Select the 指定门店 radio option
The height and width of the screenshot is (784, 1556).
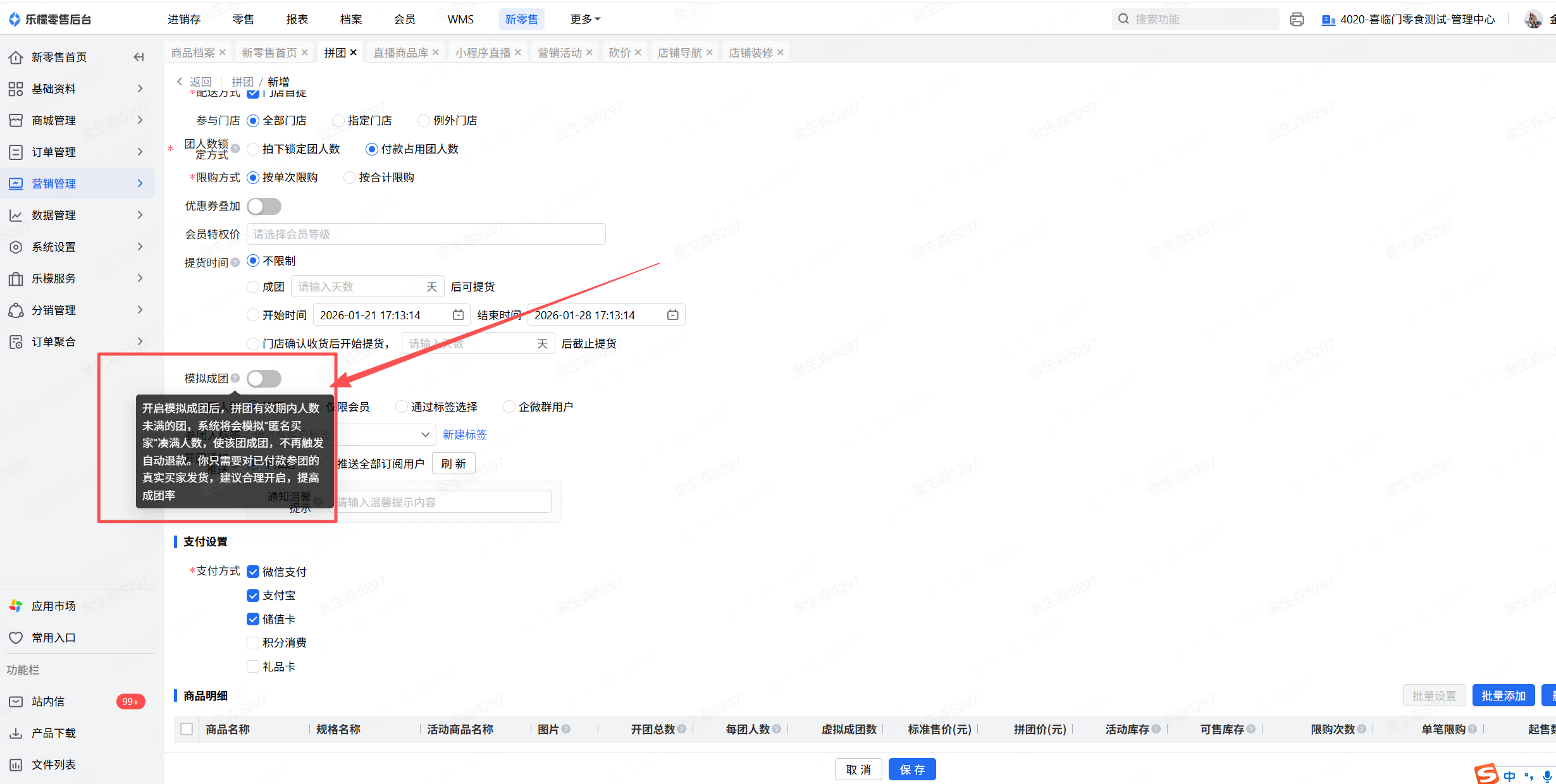click(x=339, y=121)
